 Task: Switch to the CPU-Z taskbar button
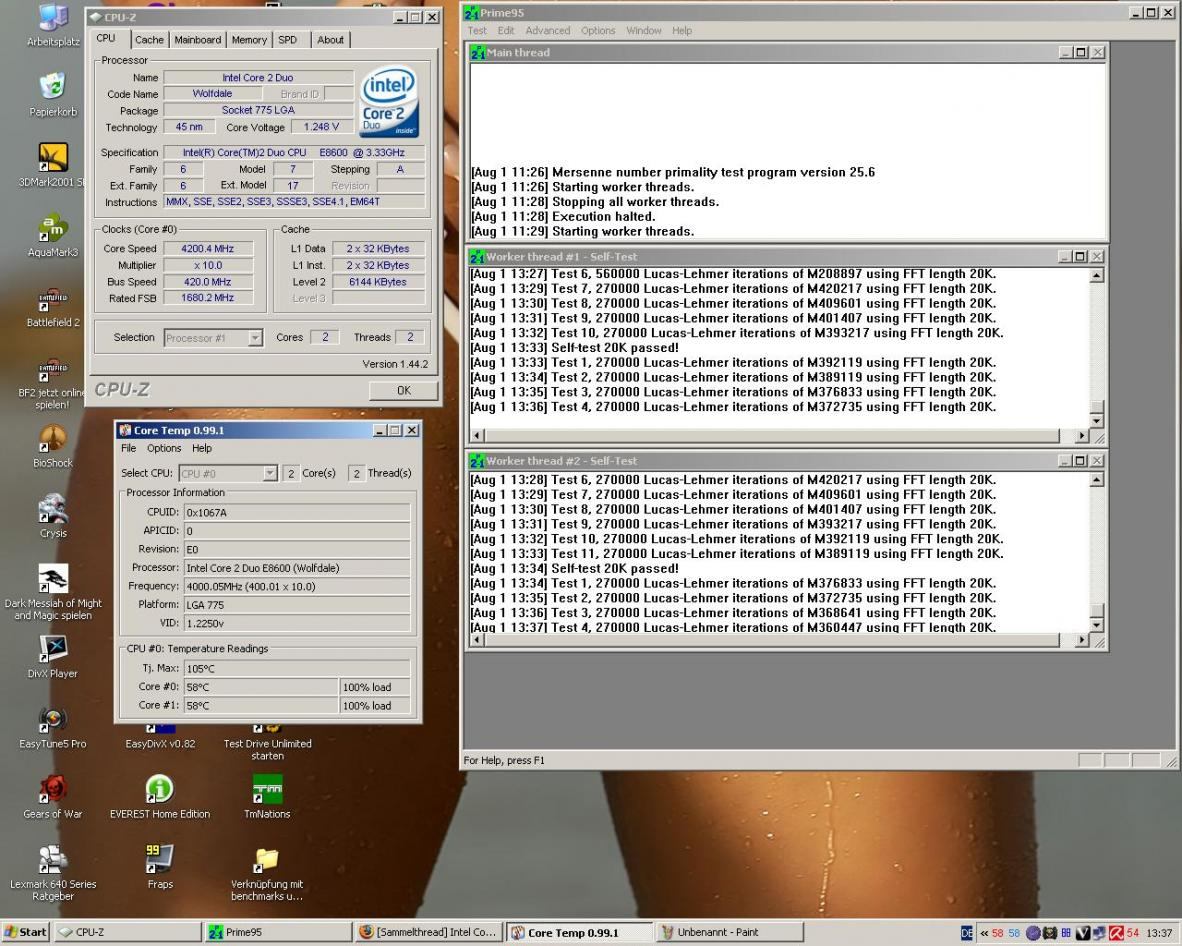(127, 932)
